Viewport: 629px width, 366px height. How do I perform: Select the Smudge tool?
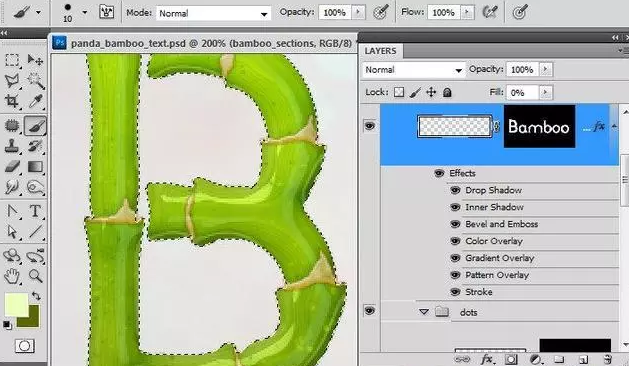tap(12, 187)
